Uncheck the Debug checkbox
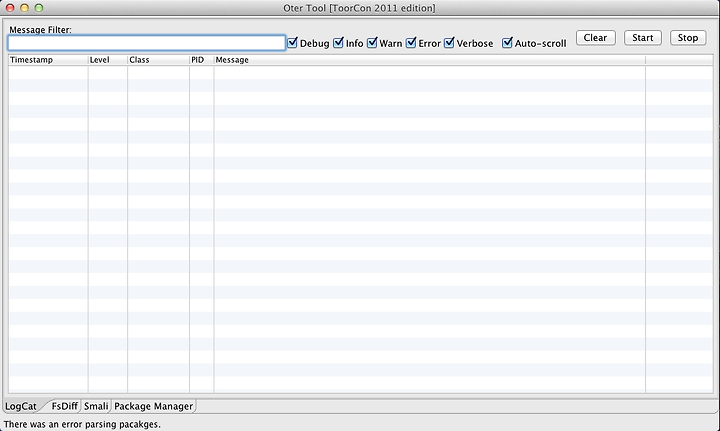This screenshot has width=720, height=431. click(x=292, y=43)
